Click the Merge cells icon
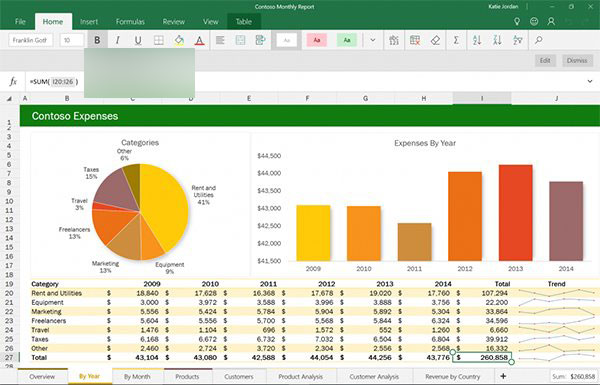 pyautogui.click(x=240, y=40)
